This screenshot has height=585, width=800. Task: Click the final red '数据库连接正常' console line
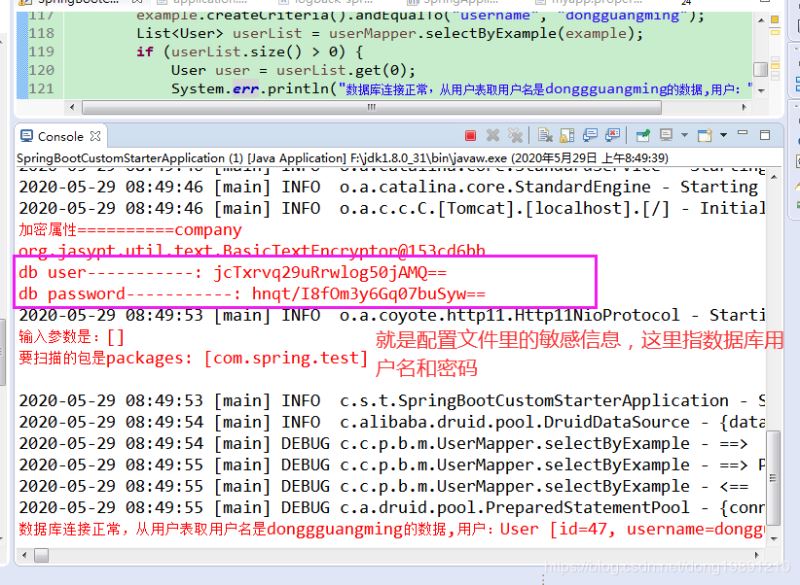tap(391, 529)
